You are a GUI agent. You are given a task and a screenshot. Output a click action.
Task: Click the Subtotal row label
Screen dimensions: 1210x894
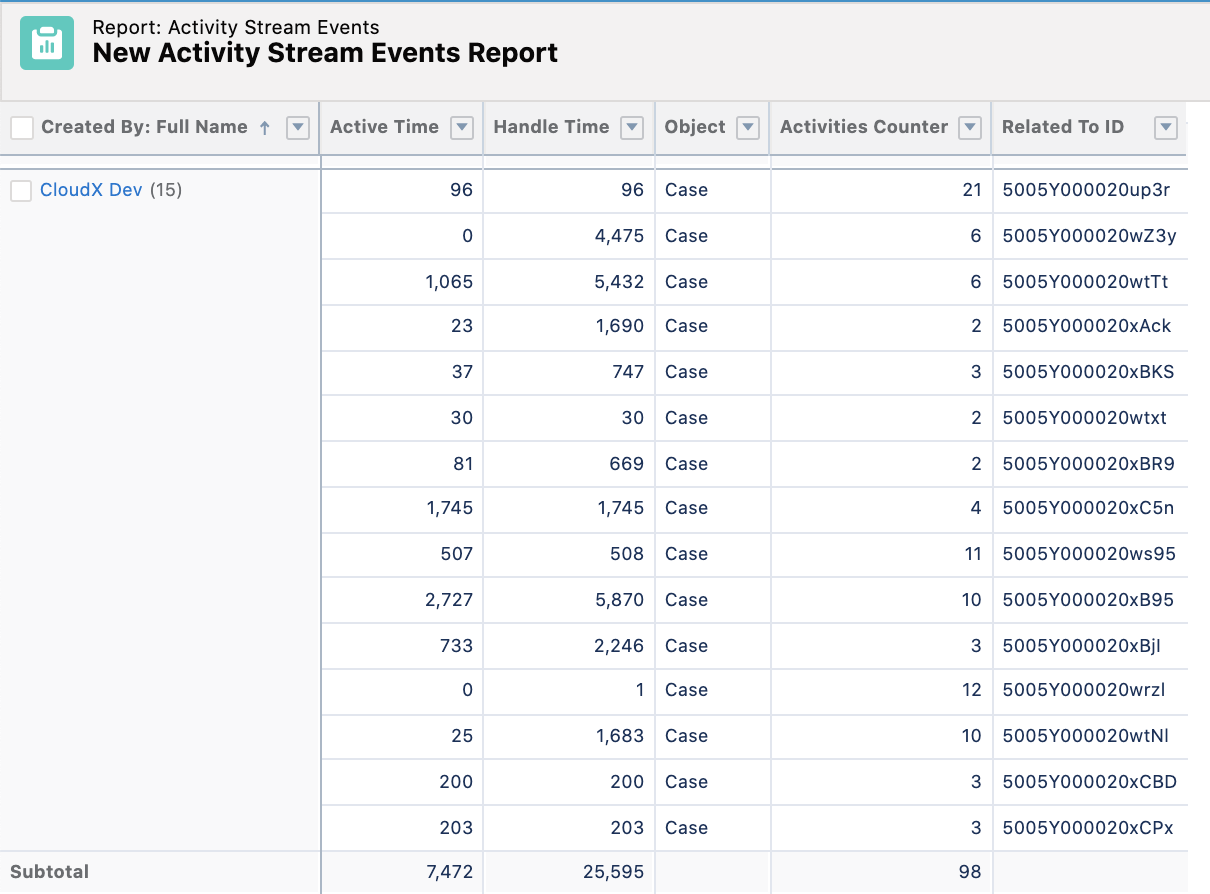click(x=49, y=871)
